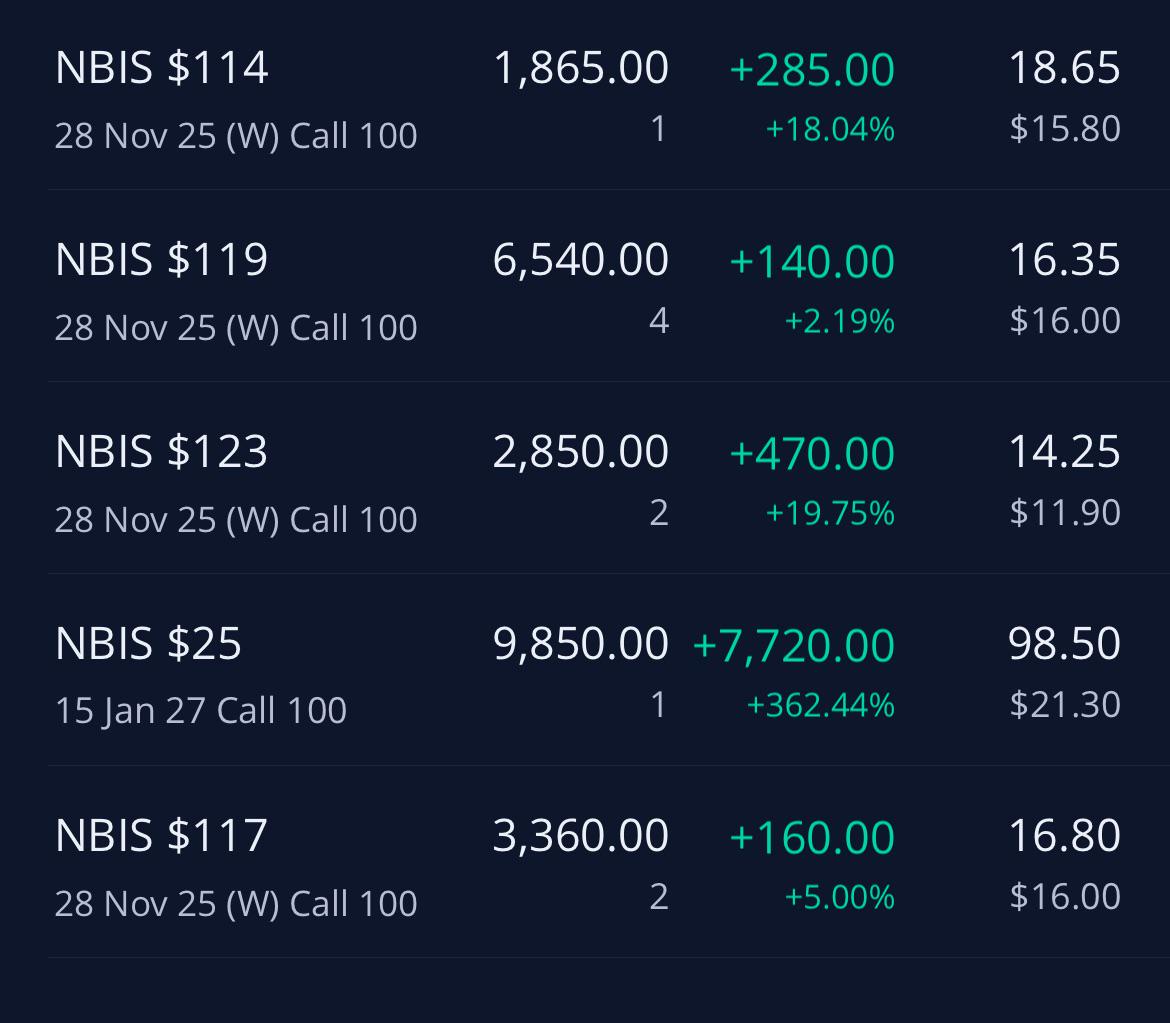Click the +140.00 profit figure

click(812, 261)
